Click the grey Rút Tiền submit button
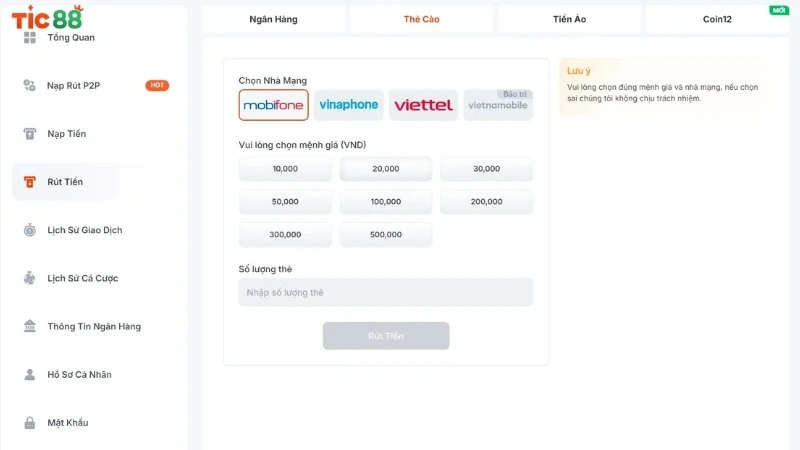Image resolution: width=800 pixels, height=450 pixels. point(386,336)
